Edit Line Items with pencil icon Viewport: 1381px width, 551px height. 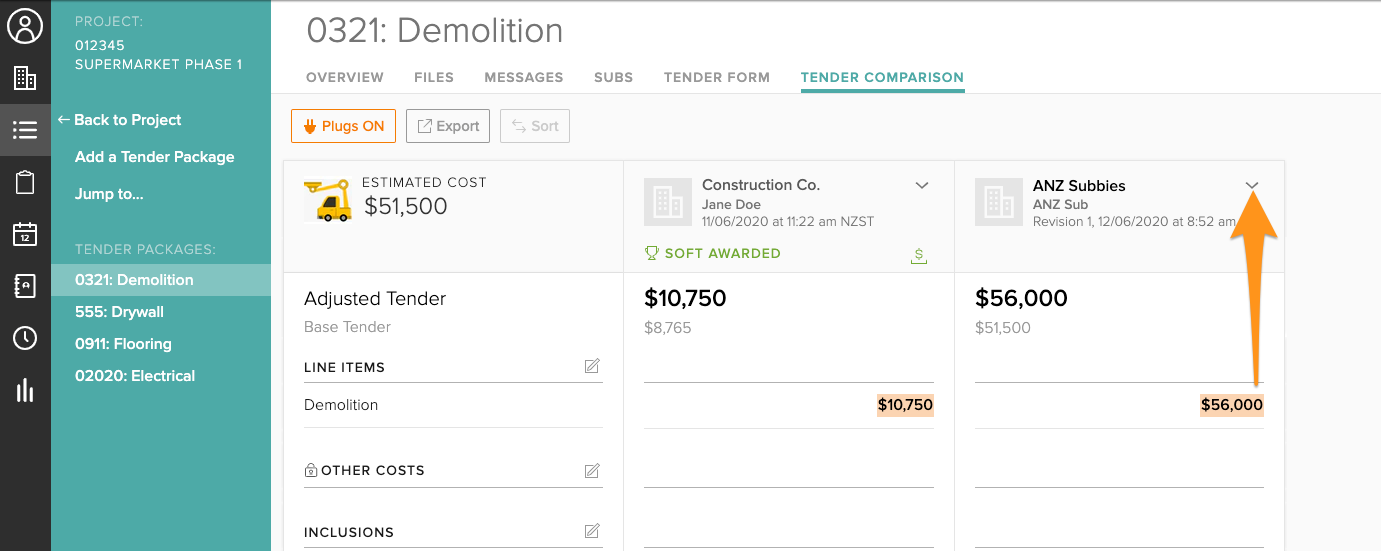pyautogui.click(x=592, y=367)
